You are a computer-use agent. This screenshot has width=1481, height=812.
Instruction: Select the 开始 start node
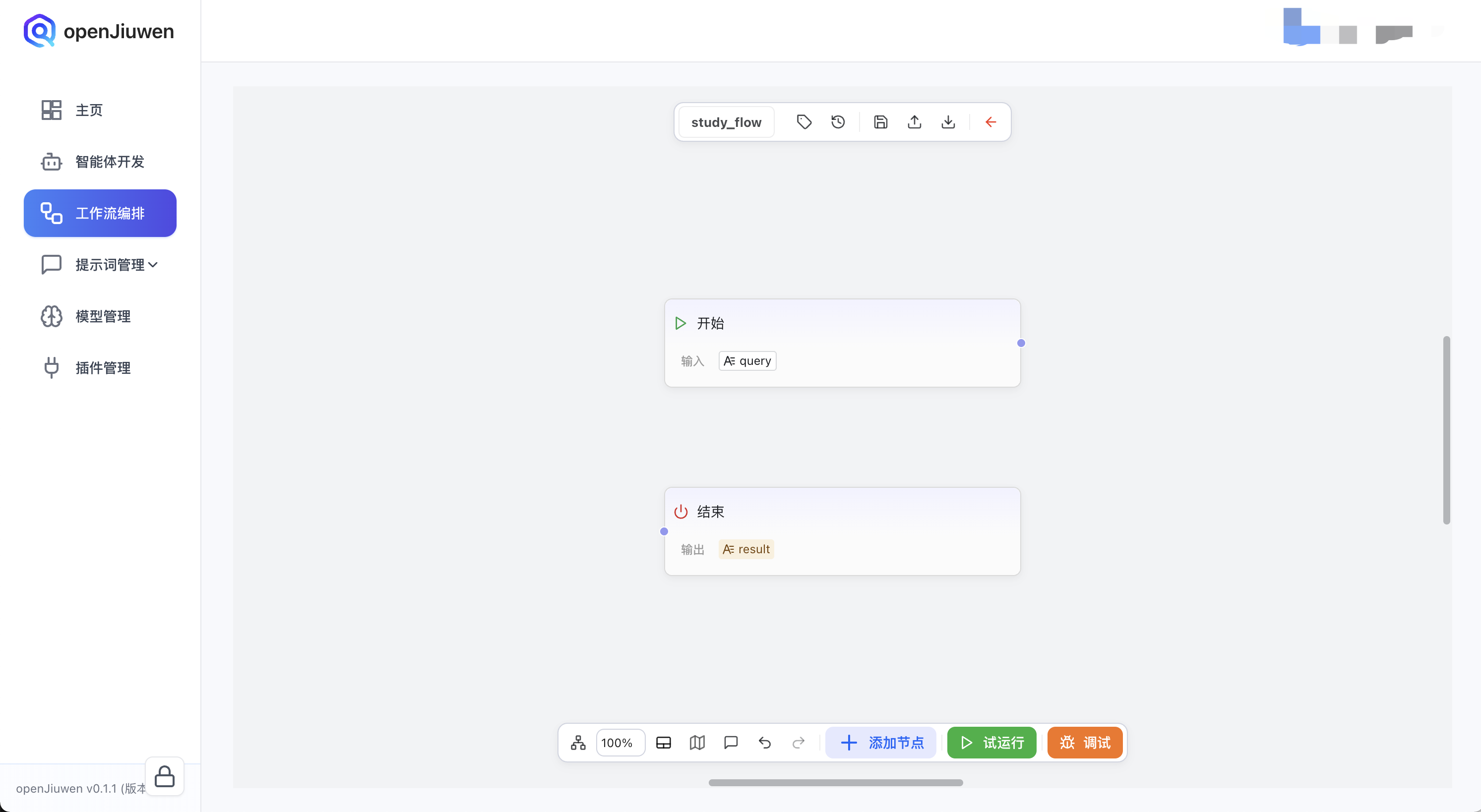click(842, 324)
